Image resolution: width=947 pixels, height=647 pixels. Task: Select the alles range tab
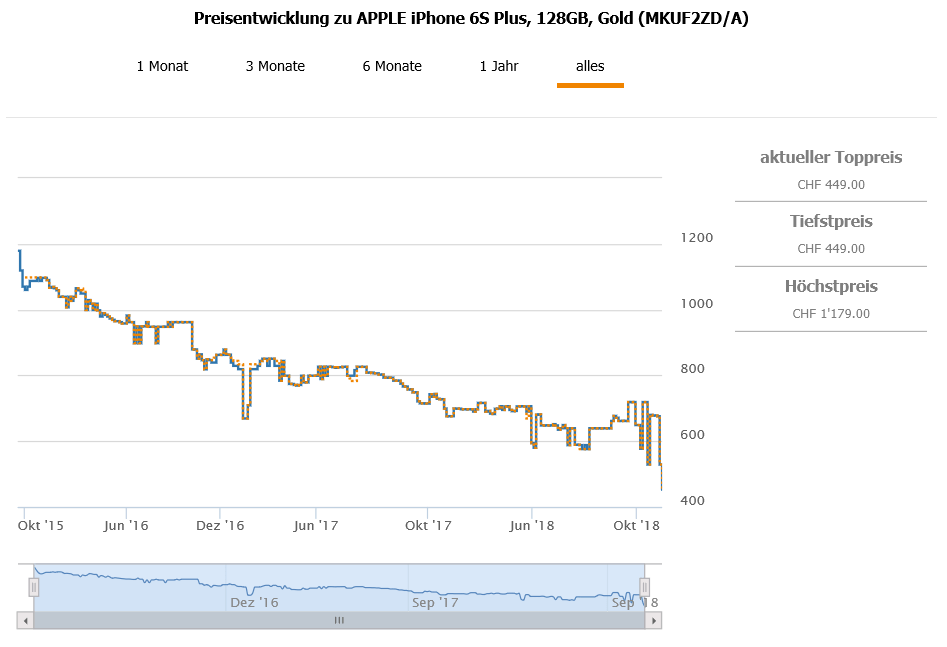point(590,67)
